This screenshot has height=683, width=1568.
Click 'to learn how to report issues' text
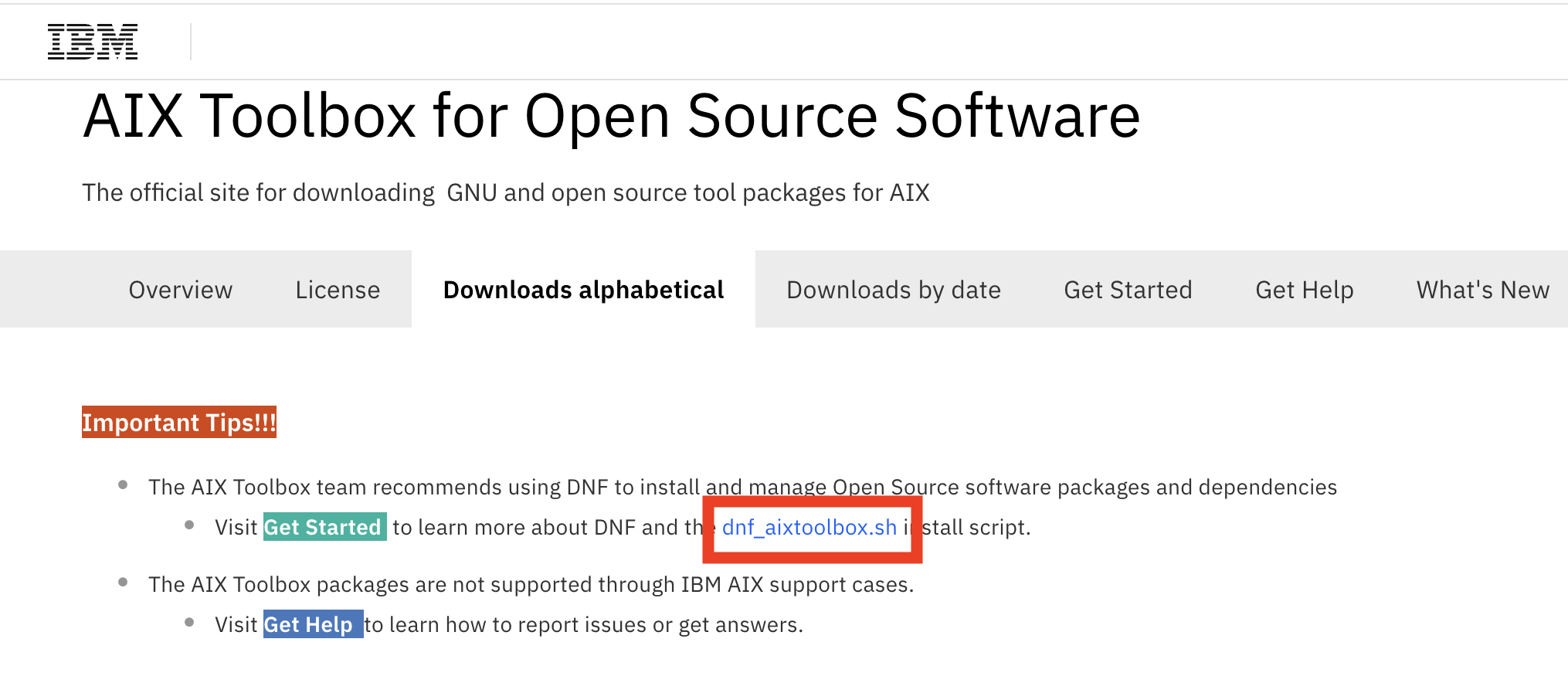pyautogui.click(x=584, y=624)
